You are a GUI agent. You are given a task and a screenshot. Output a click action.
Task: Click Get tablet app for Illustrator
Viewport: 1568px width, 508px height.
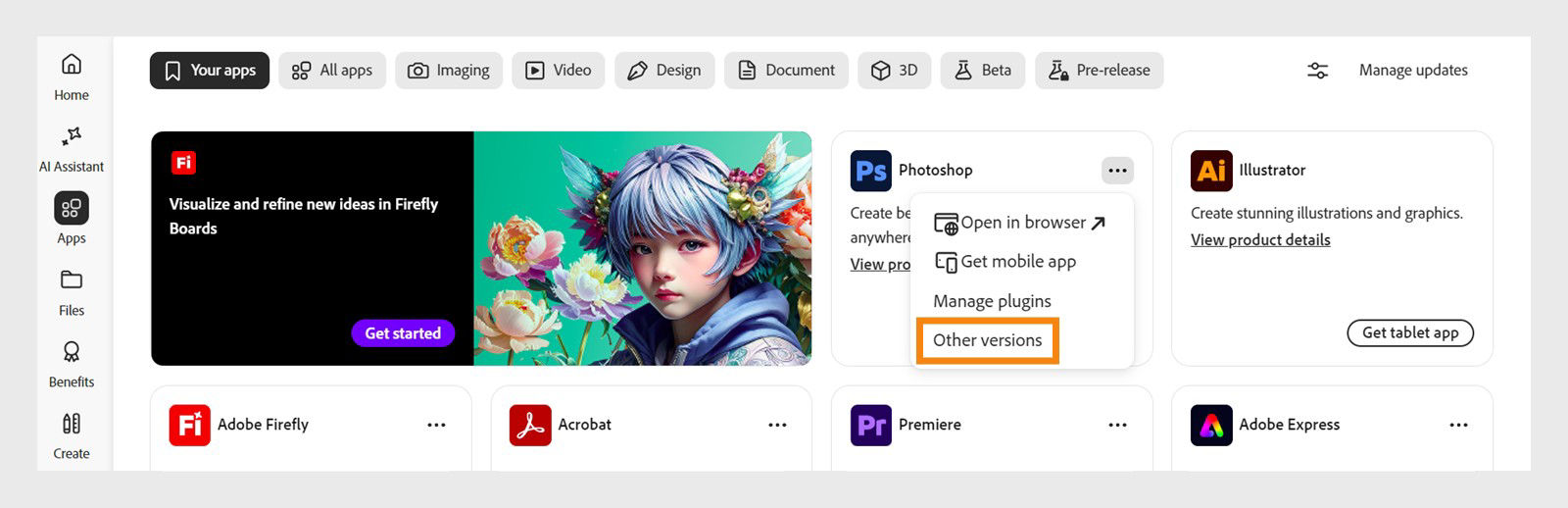point(1410,333)
